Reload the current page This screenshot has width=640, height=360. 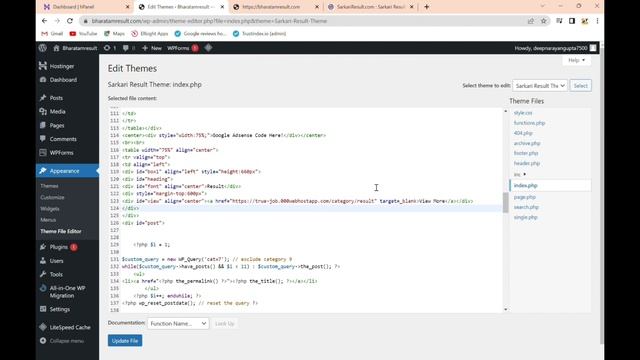pos(70,21)
